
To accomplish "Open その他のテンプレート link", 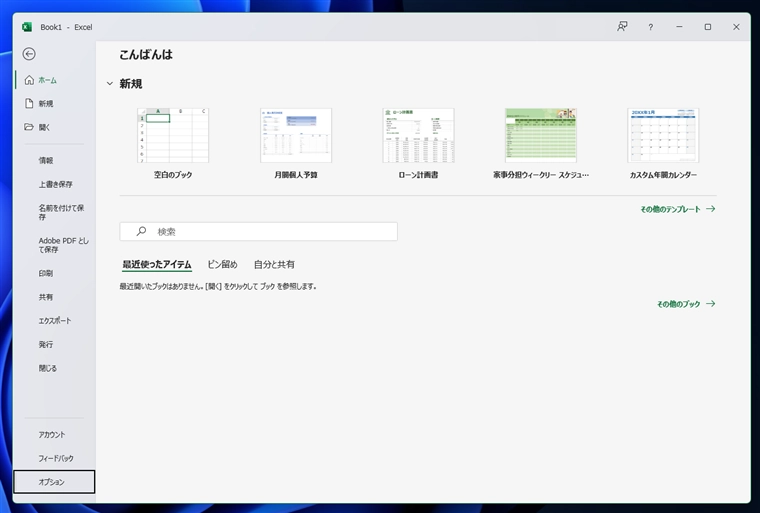I will coord(678,209).
